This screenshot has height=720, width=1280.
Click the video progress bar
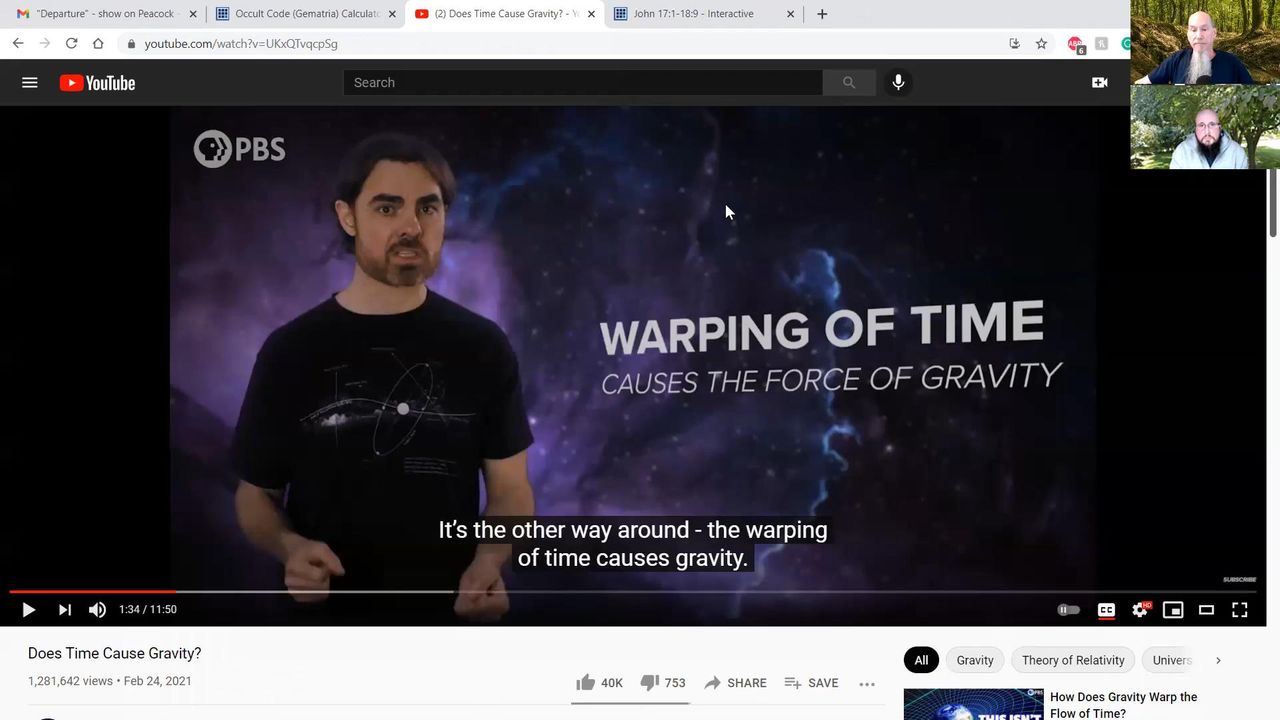tap(600, 592)
